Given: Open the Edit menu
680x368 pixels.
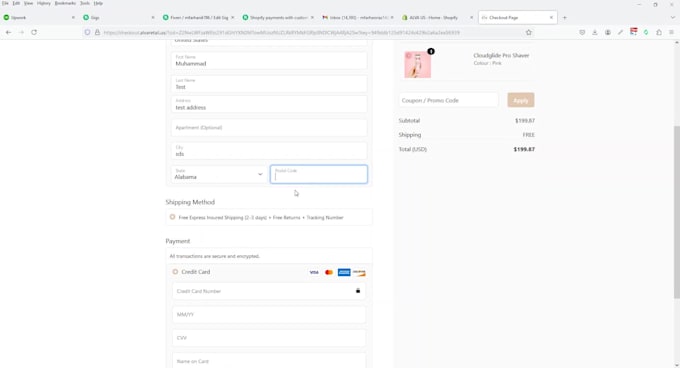Looking at the screenshot, I should coord(16,3).
